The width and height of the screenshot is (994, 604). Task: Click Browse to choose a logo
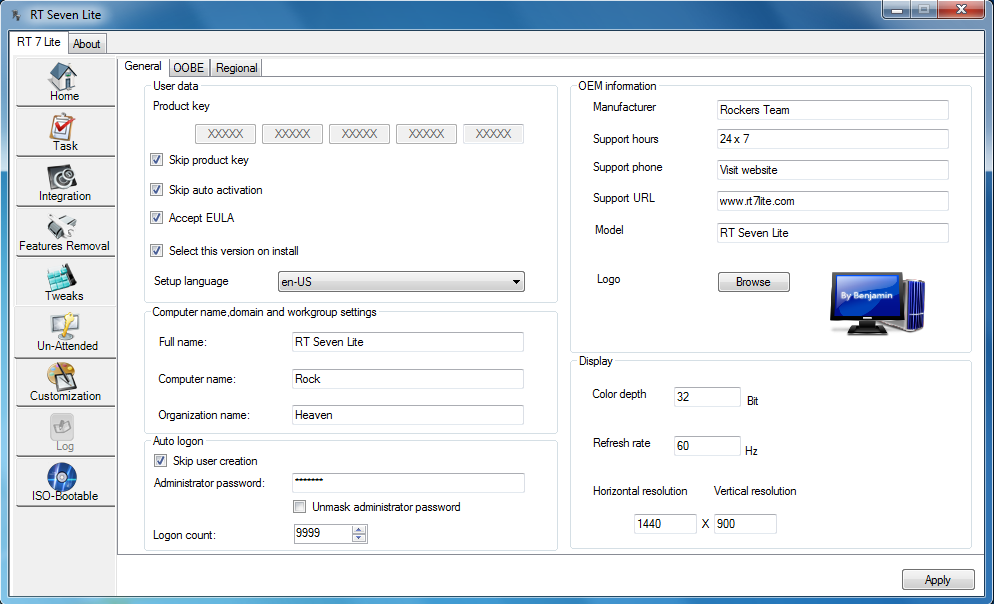point(754,282)
